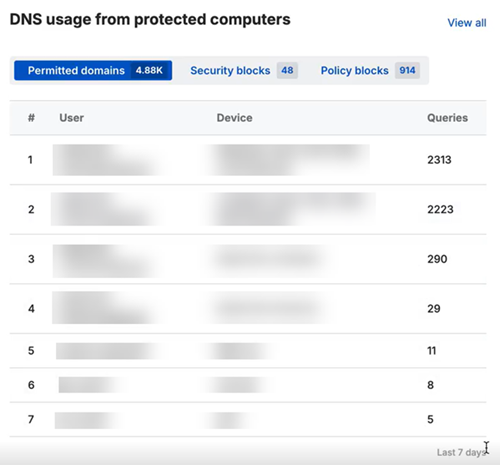The height and width of the screenshot is (465, 500).
Task: Click the 914 policy blocks badge
Action: pyautogui.click(x=407, y=70)
